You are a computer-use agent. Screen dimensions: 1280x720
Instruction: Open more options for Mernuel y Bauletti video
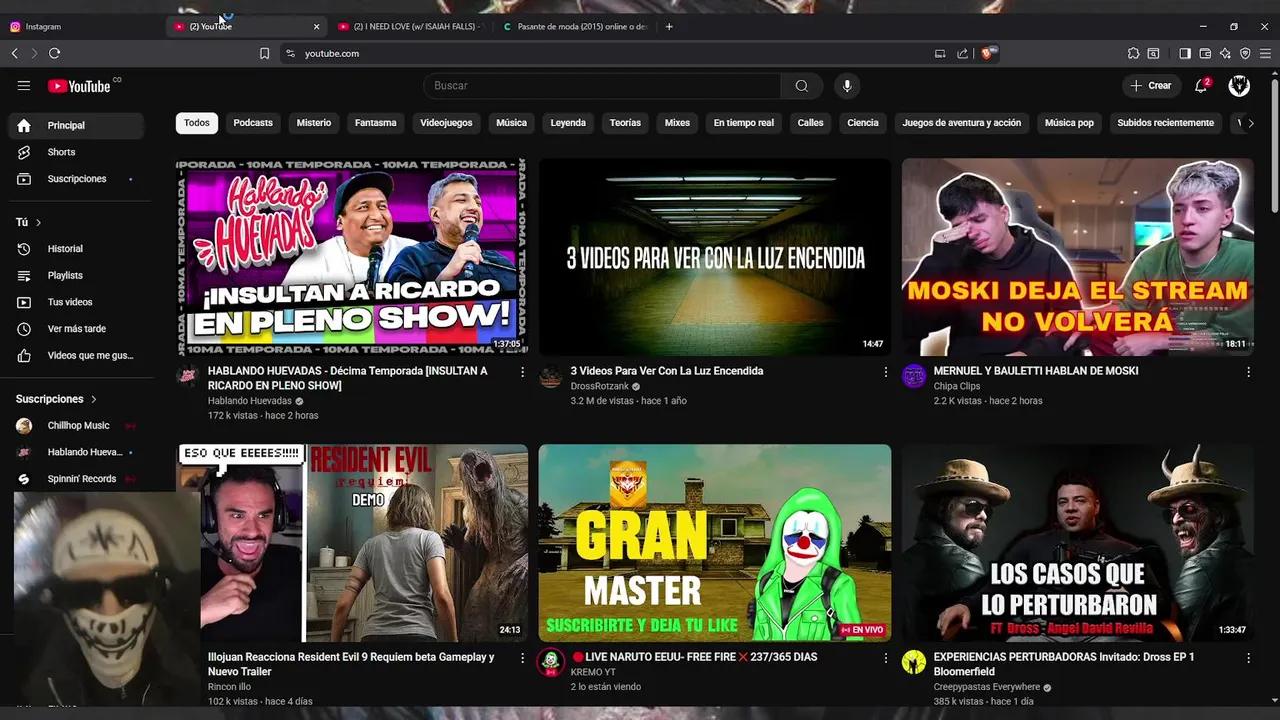(x=1248, y=372)
